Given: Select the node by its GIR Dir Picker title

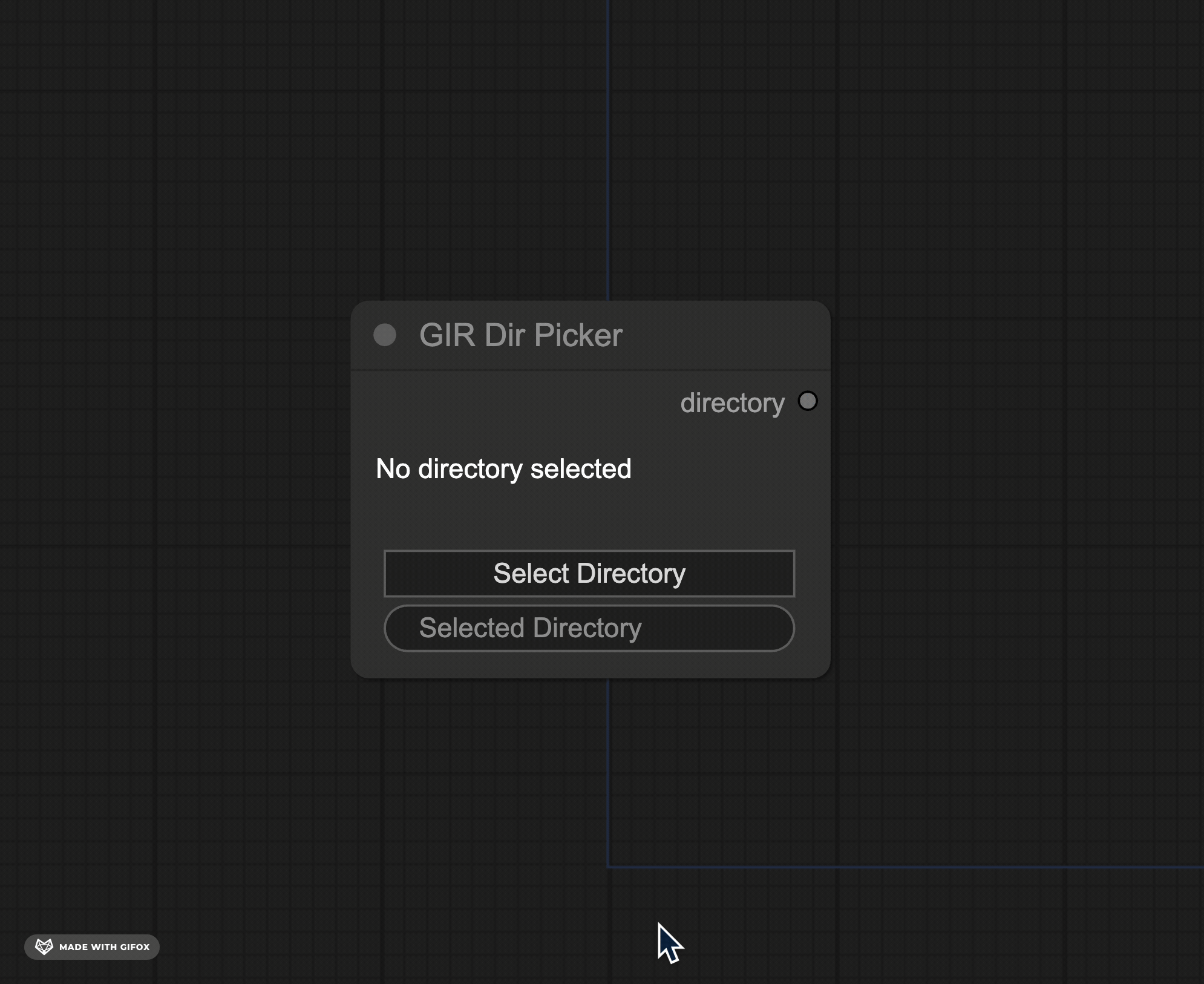Looking at the screenshot, I should [520, 335].
